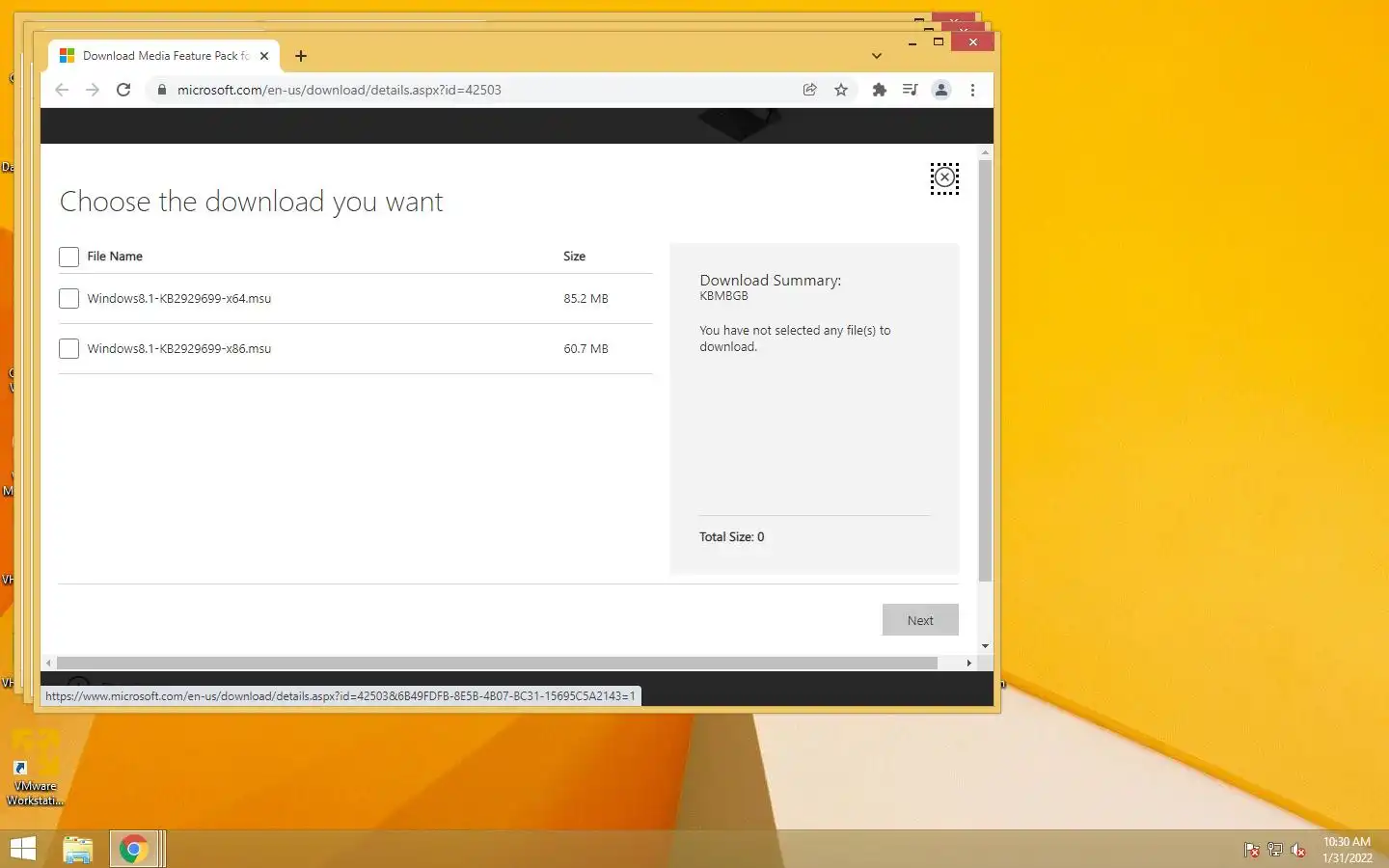The image size is (1389, 868).
Task: Reload the Microsoft download page
Action: coord(123,90)
